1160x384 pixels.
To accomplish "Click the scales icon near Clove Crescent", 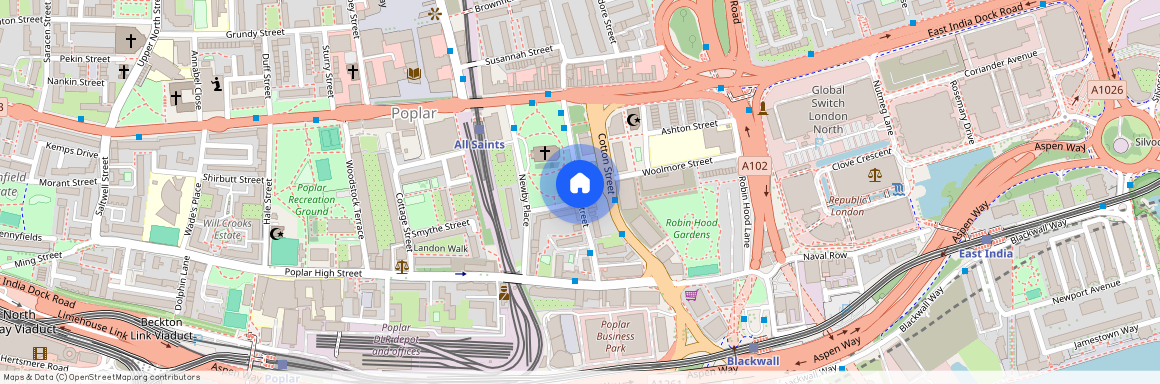I will pos(875,175).
